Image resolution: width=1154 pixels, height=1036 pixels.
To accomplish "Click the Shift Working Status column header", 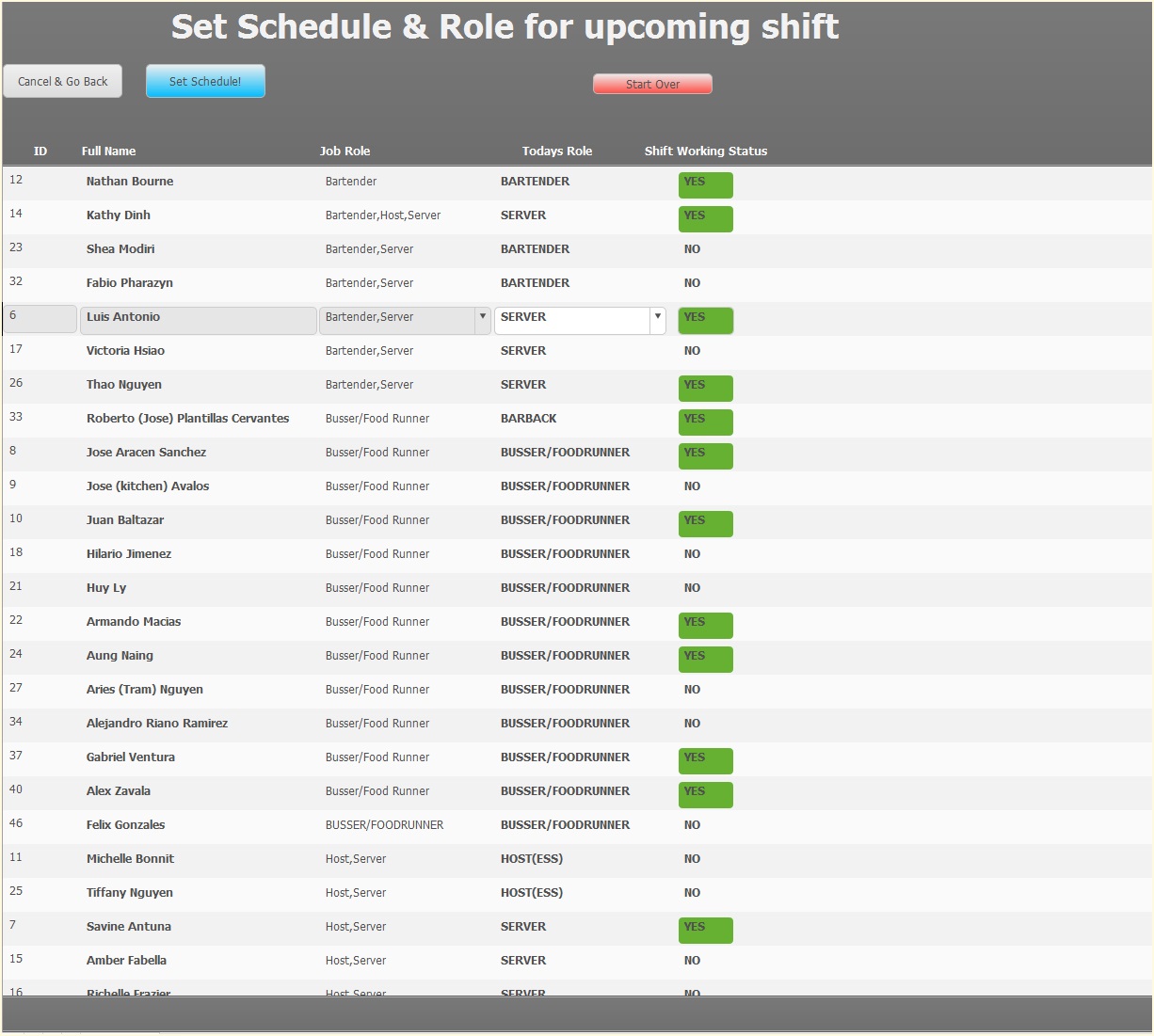I will pyautogui.click(x=706, y=151).
